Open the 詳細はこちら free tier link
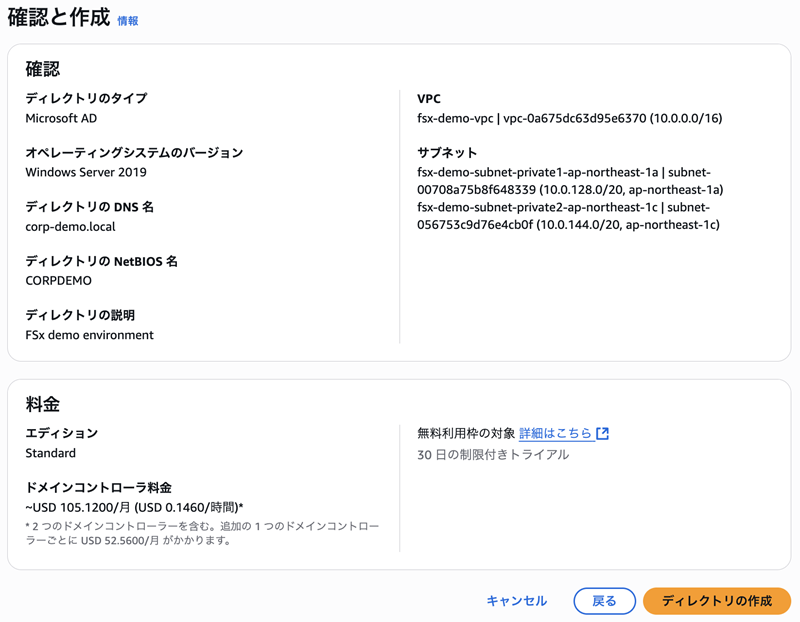The width and height of the screenshot is (800, 622). (555, 434)
